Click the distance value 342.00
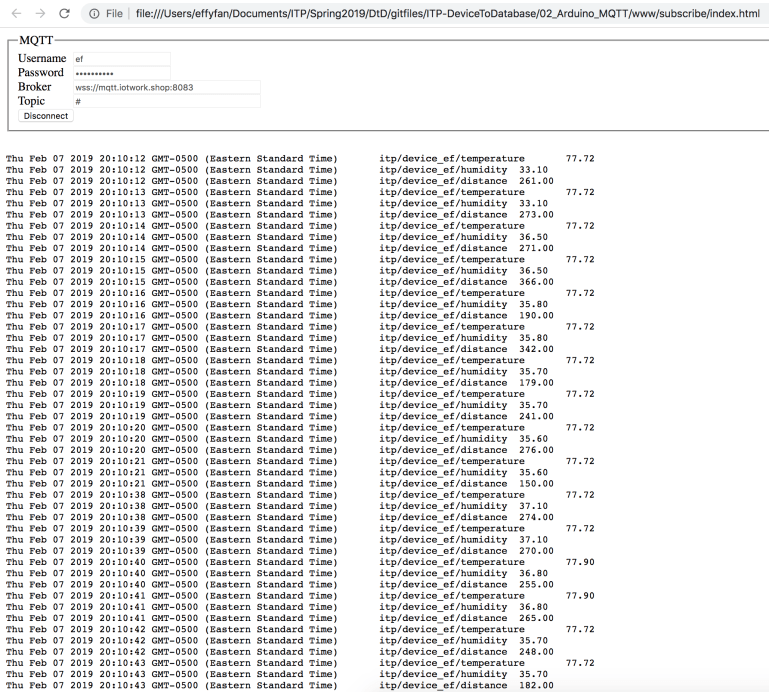The image size is (769, 692). (536, 349)
